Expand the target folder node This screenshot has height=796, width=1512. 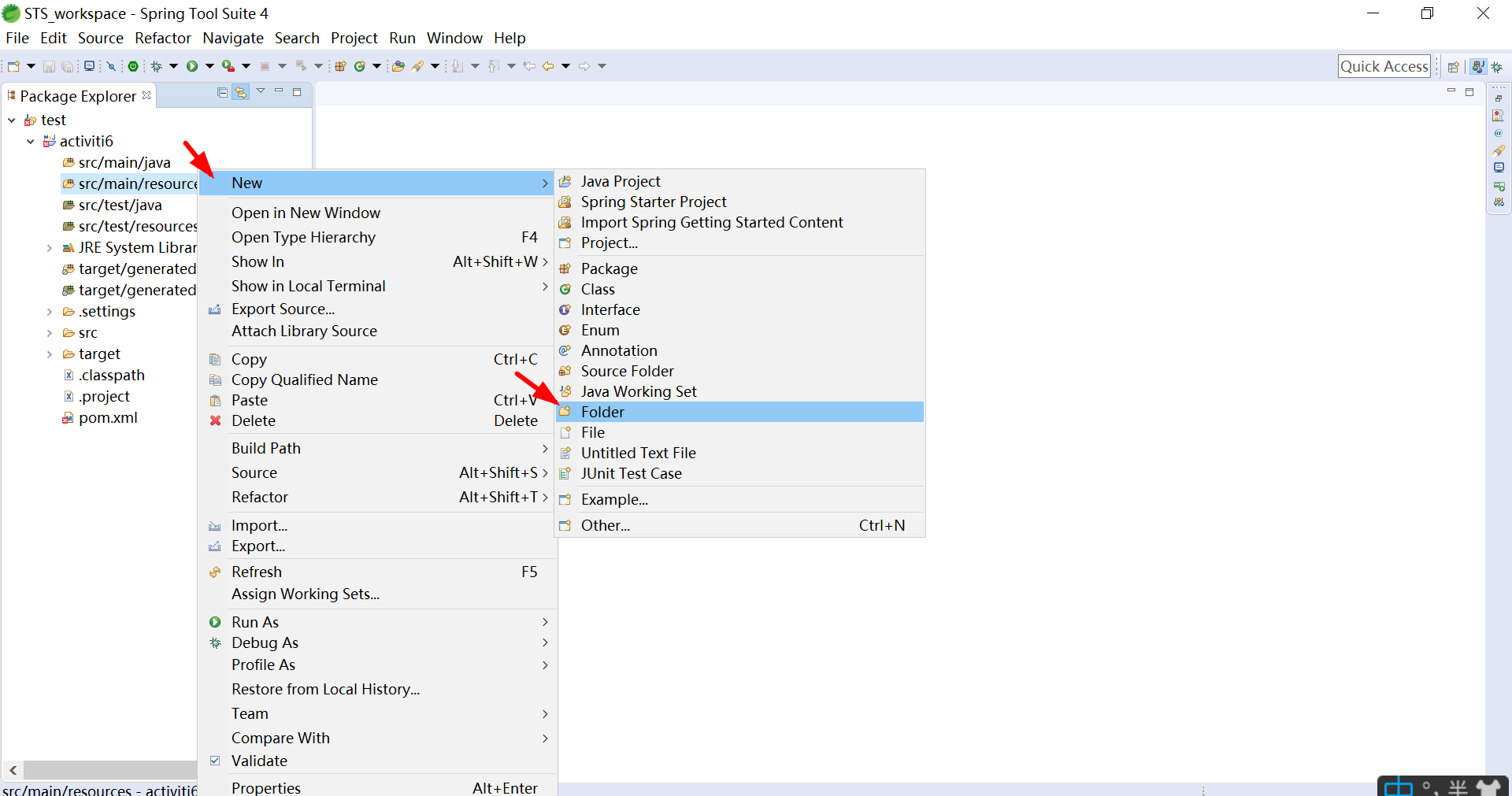pos(50,354)
